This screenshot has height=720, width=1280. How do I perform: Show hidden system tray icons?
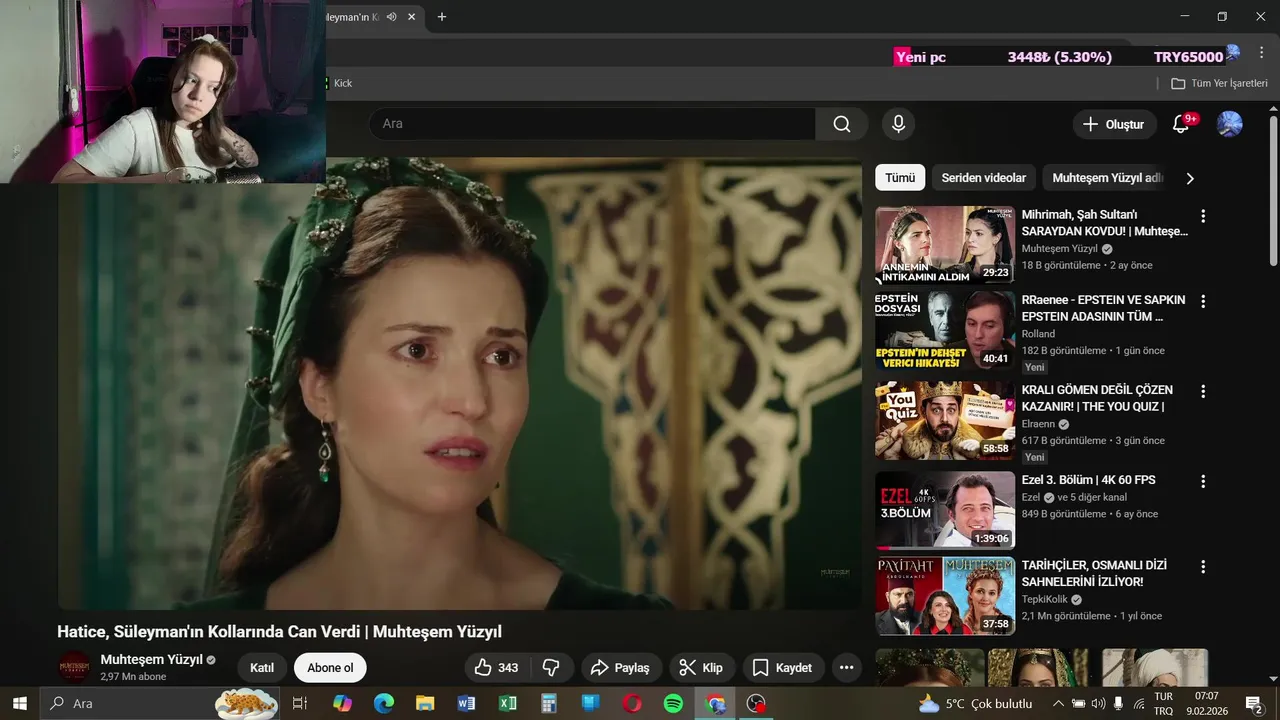click(x=1058, y=703)
